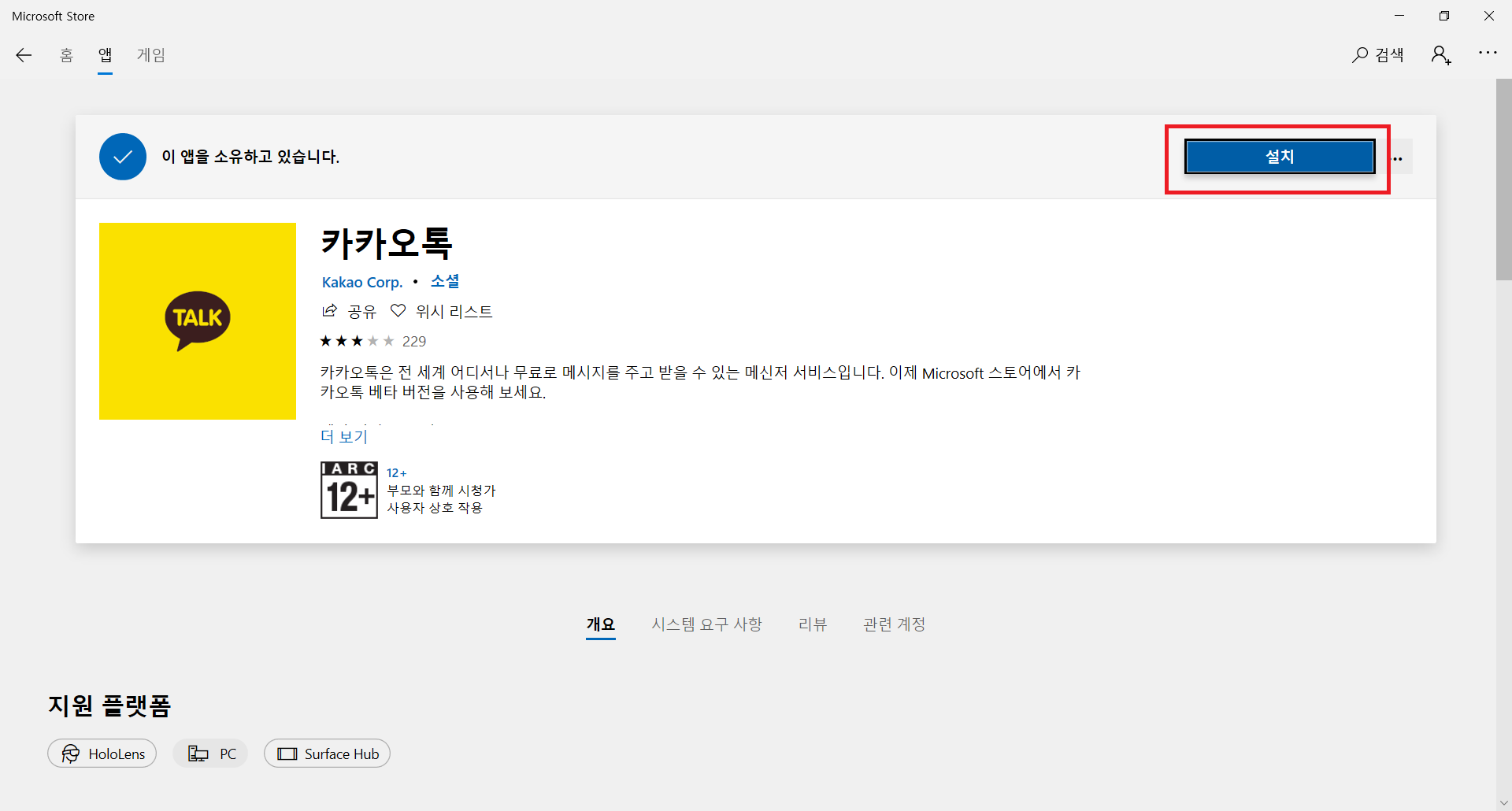This screenshot has height=811, width=1512.
Task: Click the blue checkmark owned icon
Action: point(123,157)
